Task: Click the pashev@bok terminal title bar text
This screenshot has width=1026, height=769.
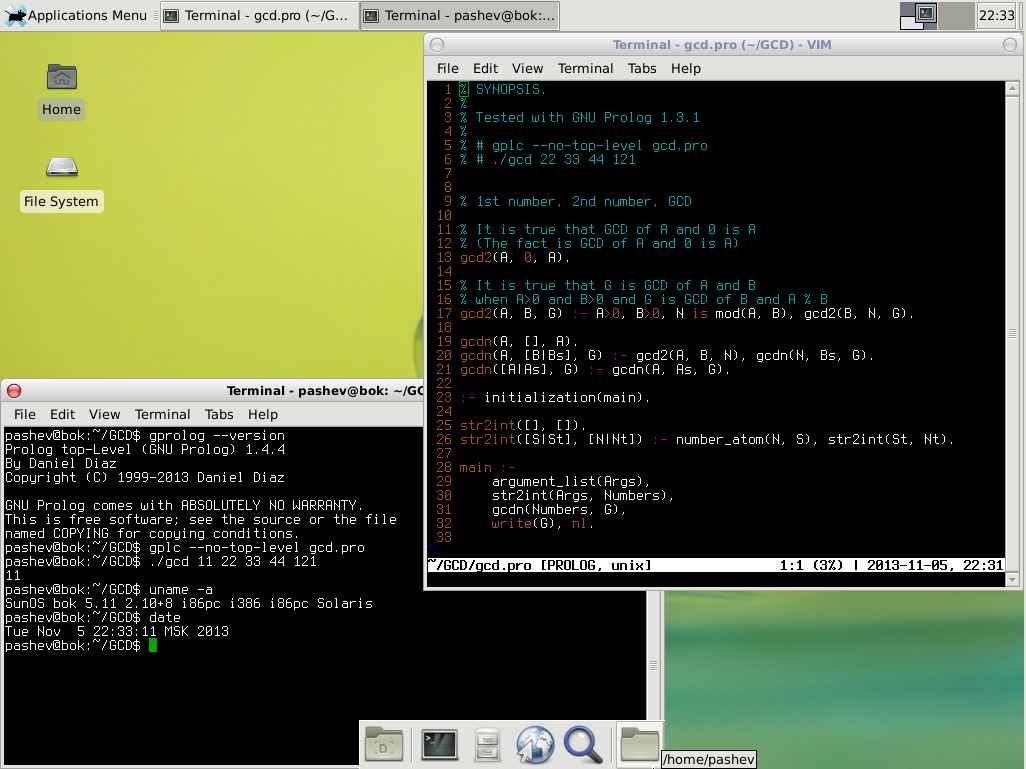Action: (x=325, y=391)
